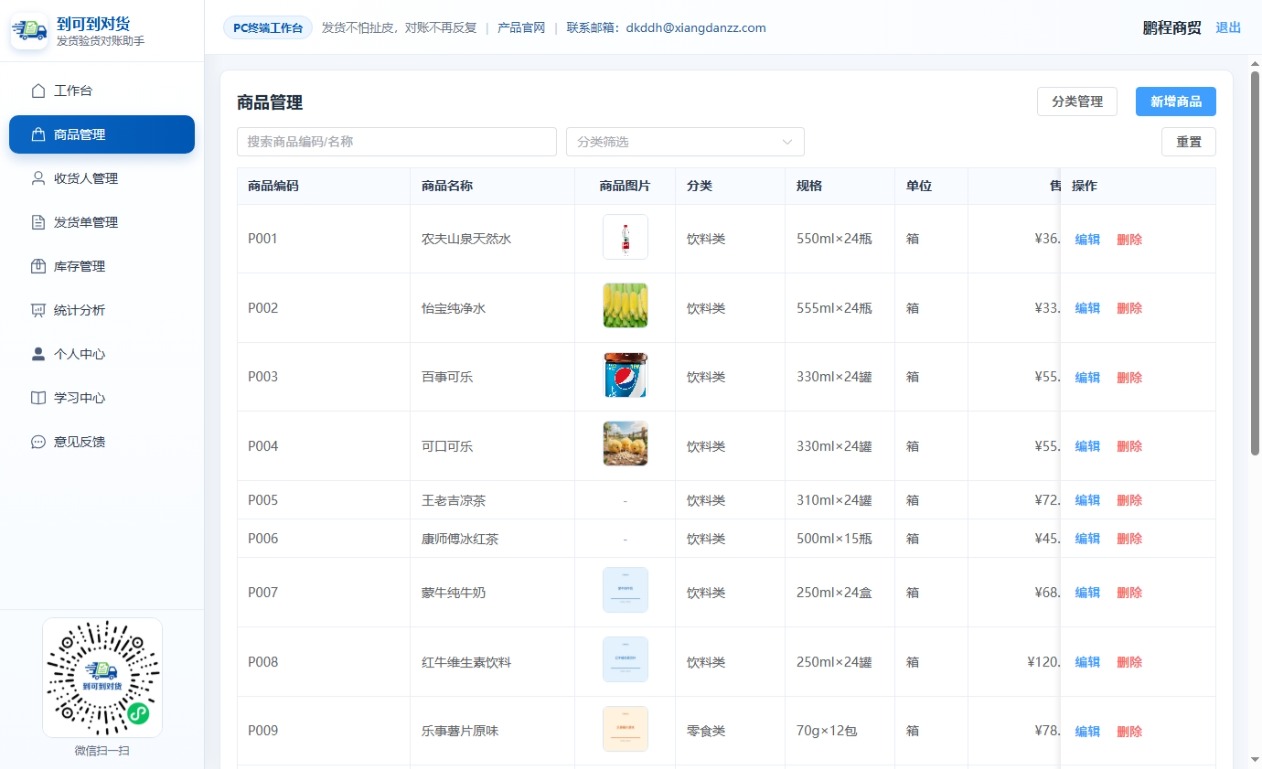Click the 收货人管理 person icon

pos(38,179)
